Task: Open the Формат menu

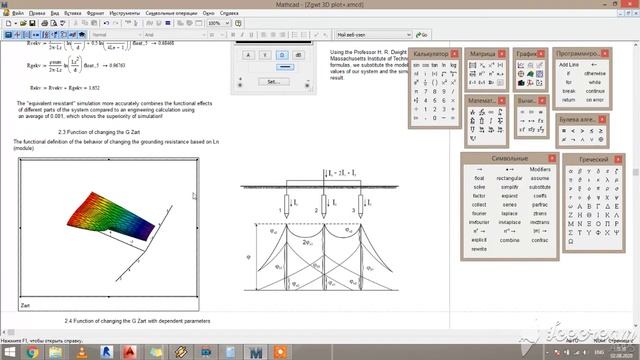Action: coord(95,13)
